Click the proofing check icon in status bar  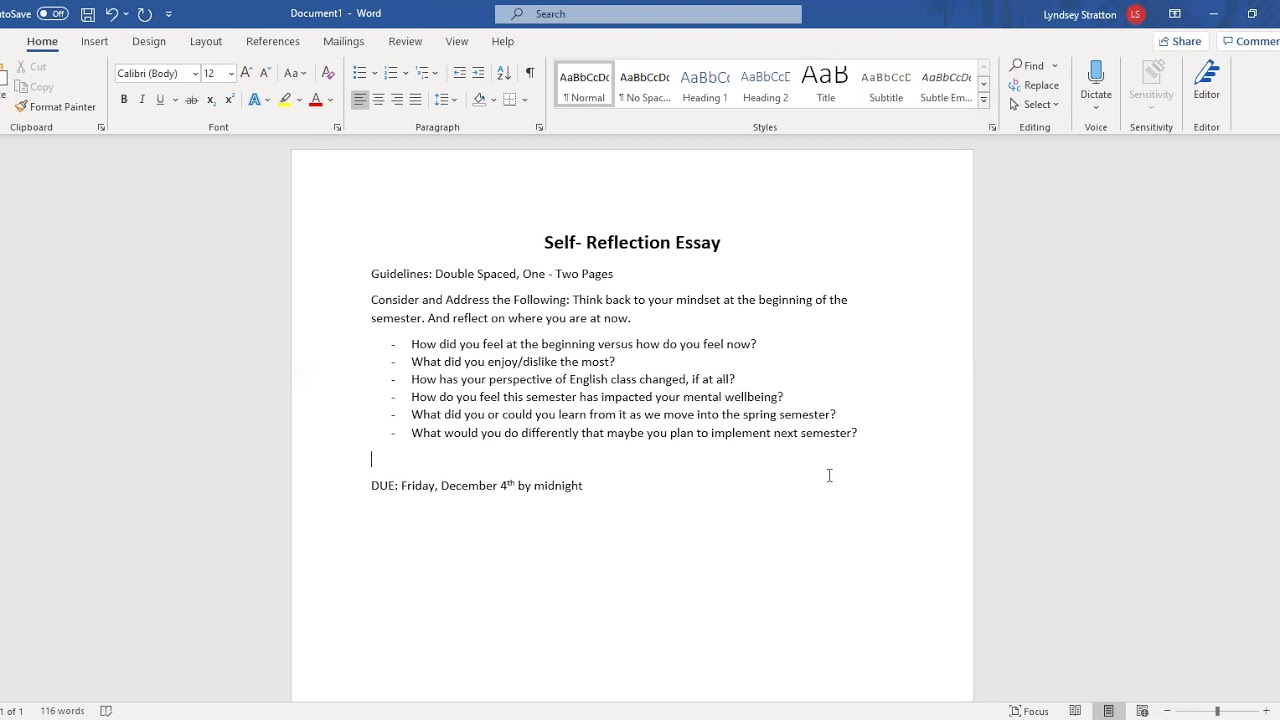click(106, 711)
